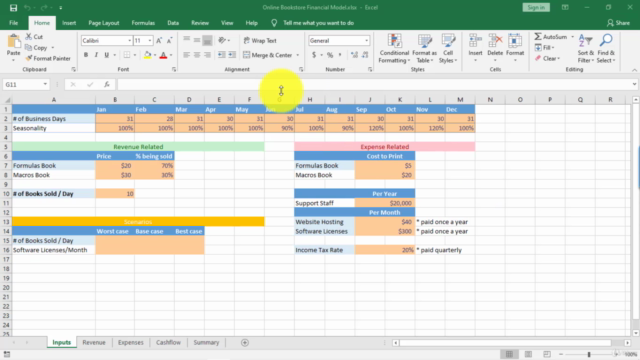Screen dimensions: 640x360
Task: Click the orientation angle text icon
Action: 222,40
